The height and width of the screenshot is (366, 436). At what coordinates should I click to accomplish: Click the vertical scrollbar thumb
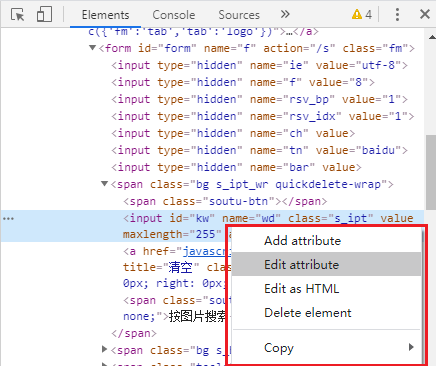click(431, 172)
